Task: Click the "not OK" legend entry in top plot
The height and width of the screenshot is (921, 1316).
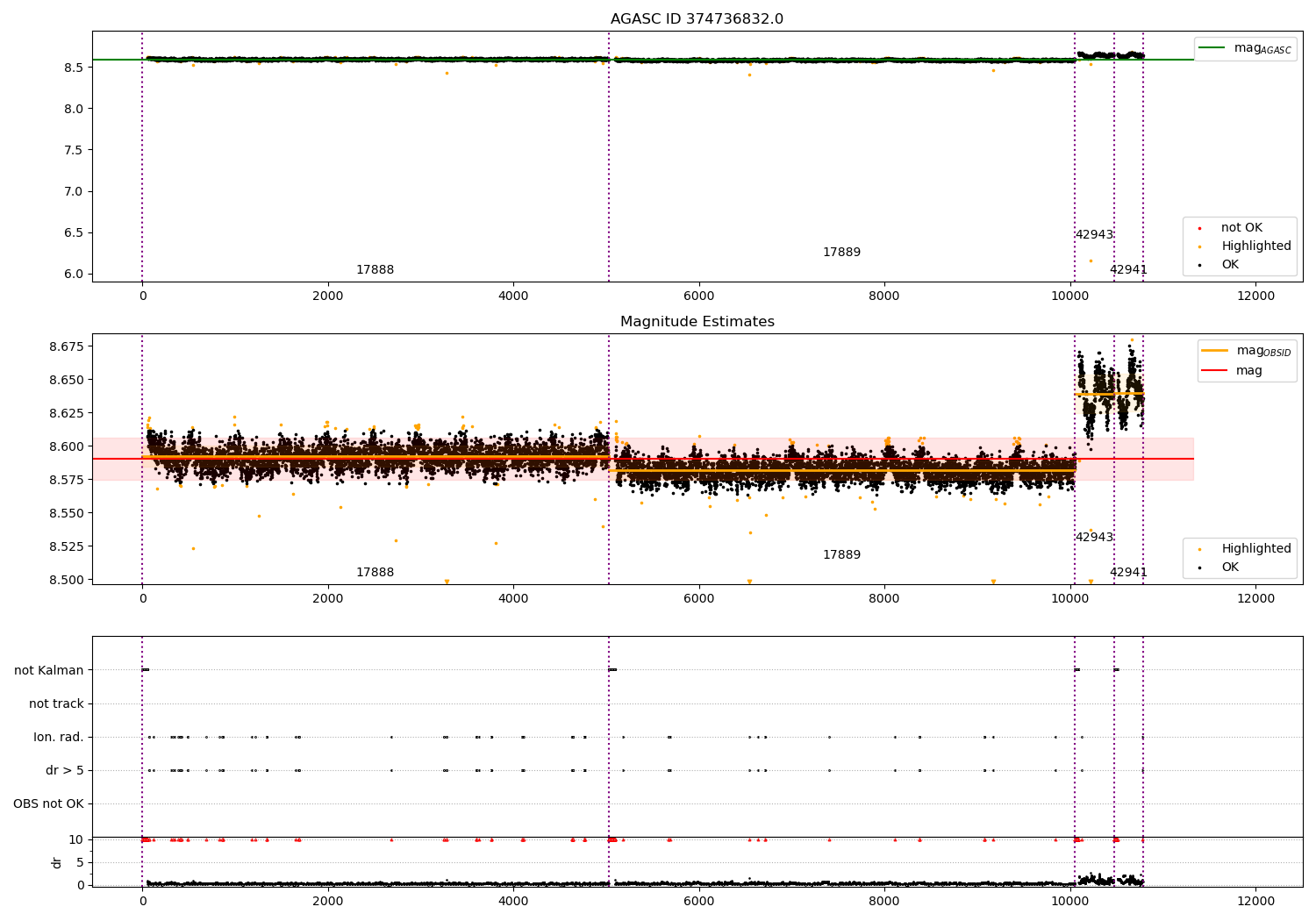Action: point(1241,228)
